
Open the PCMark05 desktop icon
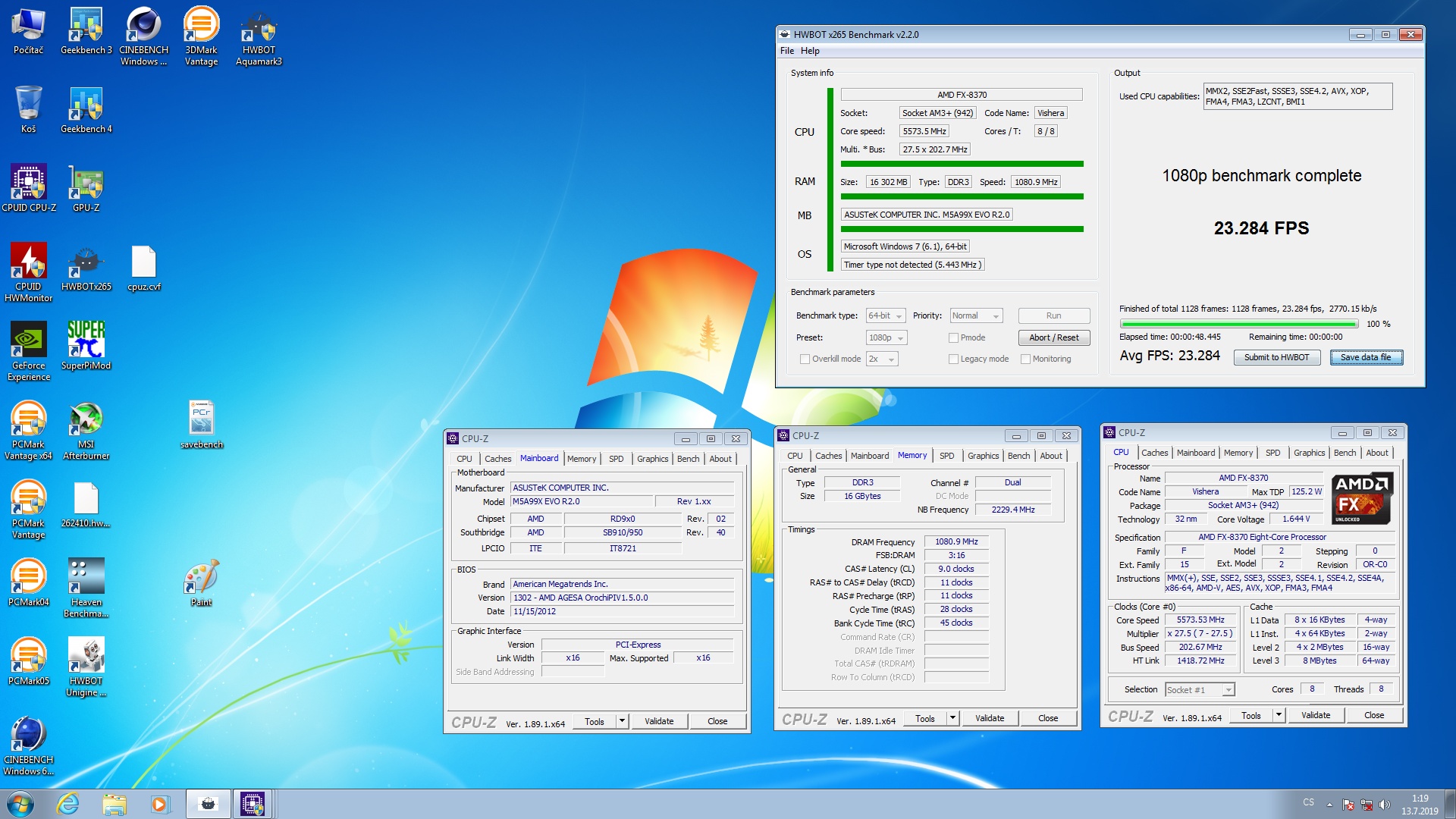click(x=28, y=661)
